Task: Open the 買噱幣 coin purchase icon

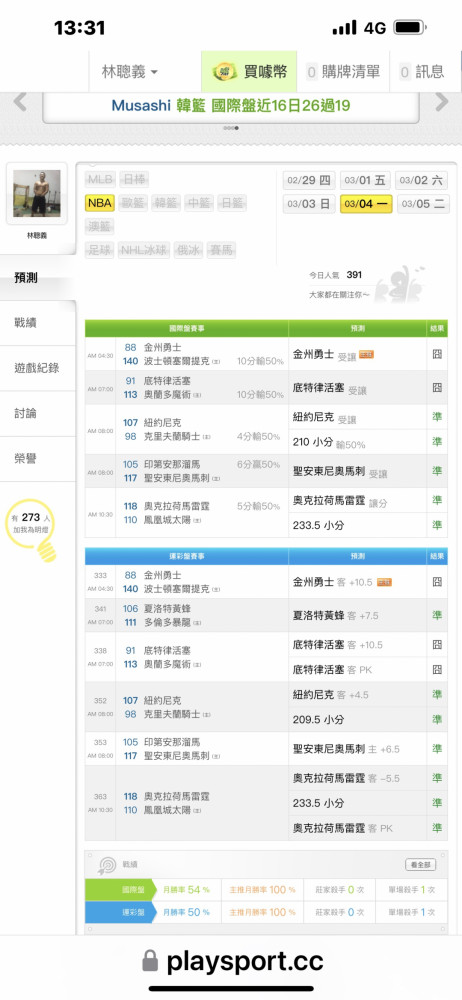Action: [x=225, y=72]
